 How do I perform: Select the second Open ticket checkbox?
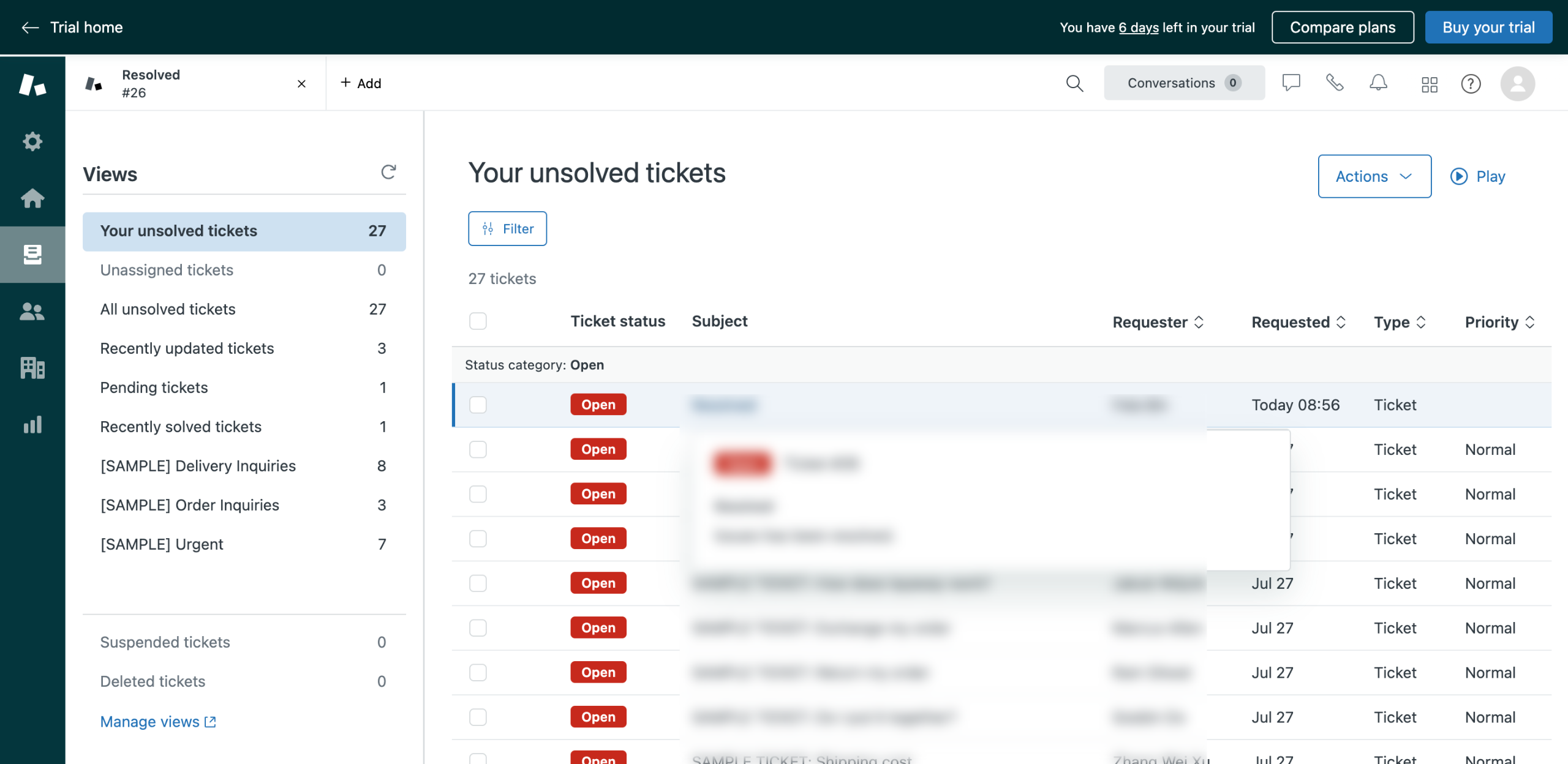[478, 449]
